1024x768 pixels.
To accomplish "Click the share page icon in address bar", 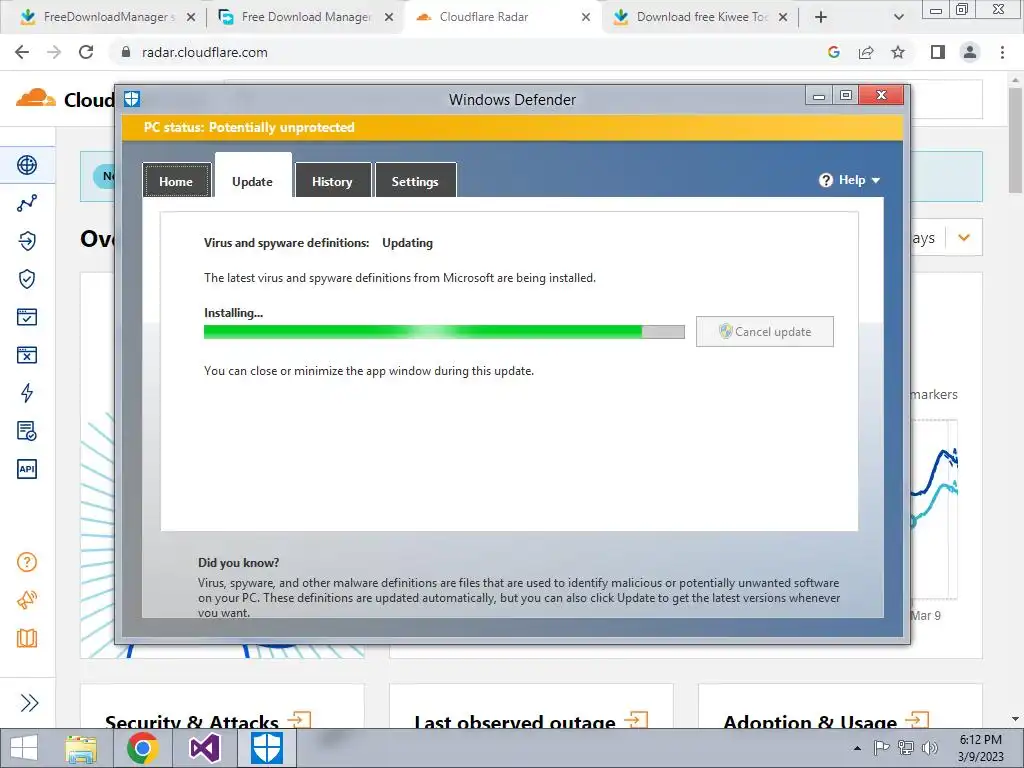I will point(866,52).
